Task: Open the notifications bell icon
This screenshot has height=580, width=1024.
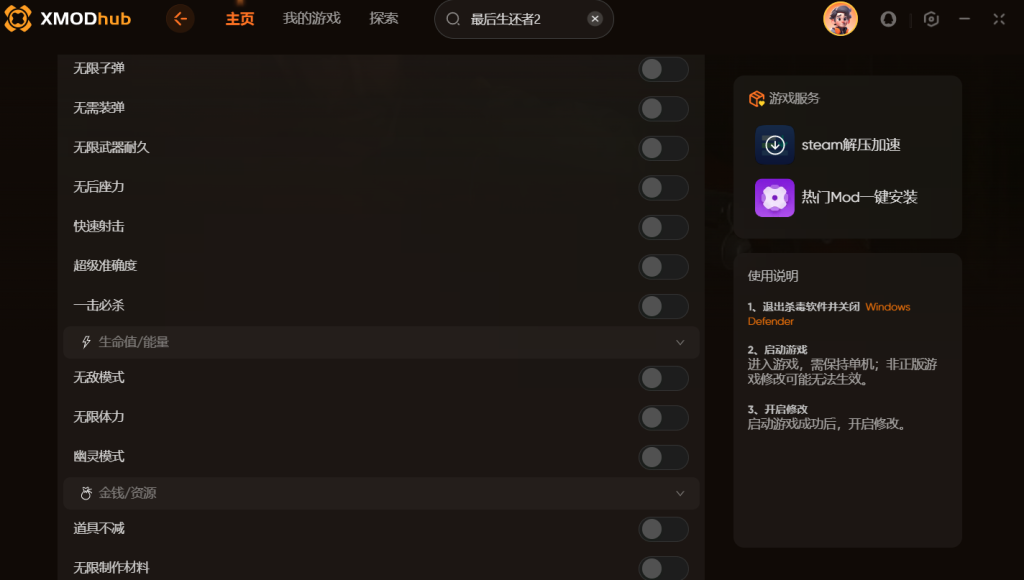Action: [x=888, y=19]
